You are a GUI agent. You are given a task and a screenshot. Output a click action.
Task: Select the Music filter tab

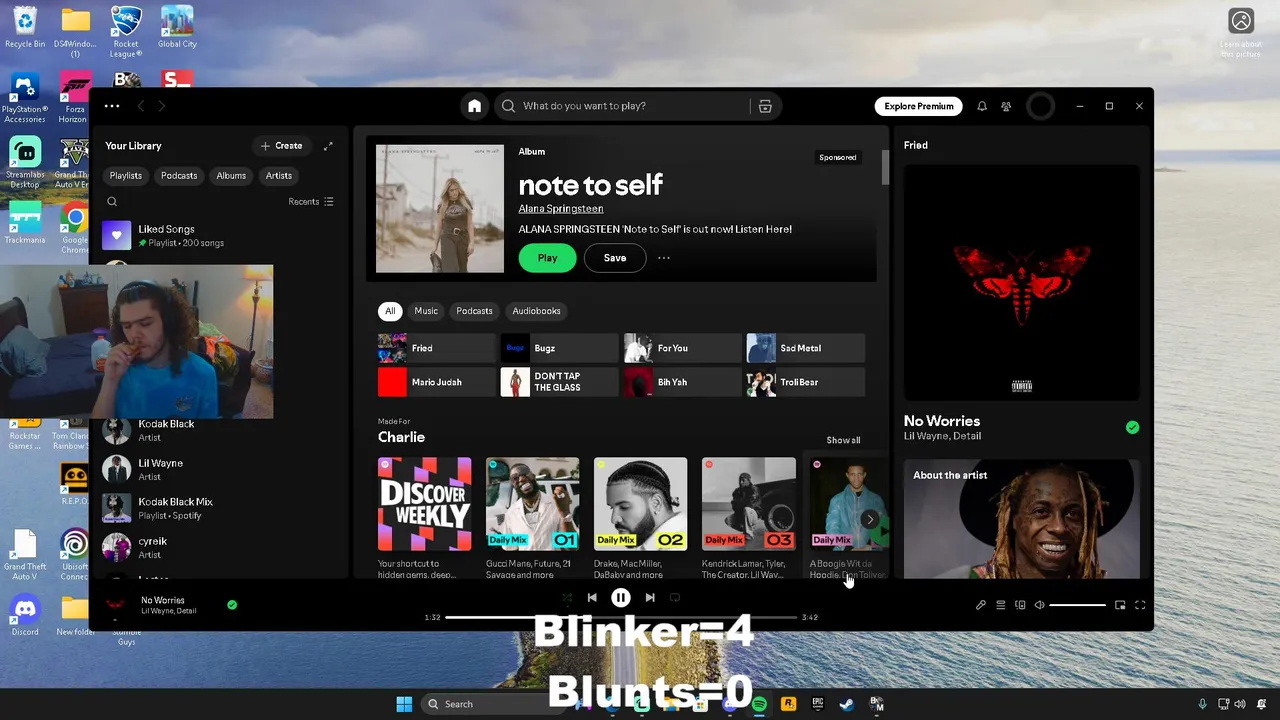(426, 311)
